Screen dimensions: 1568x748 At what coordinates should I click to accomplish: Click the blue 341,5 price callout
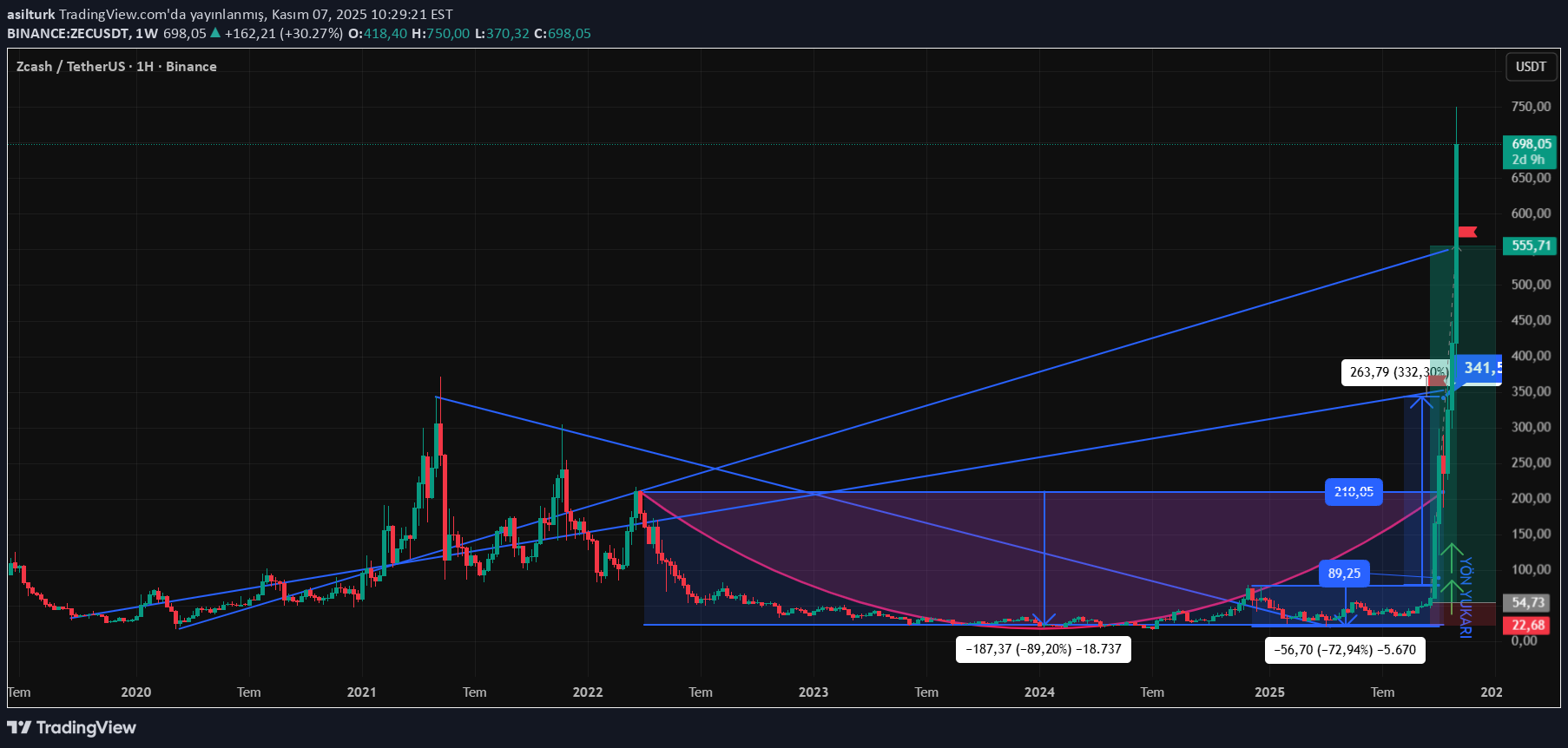[x=1479, y=369]
